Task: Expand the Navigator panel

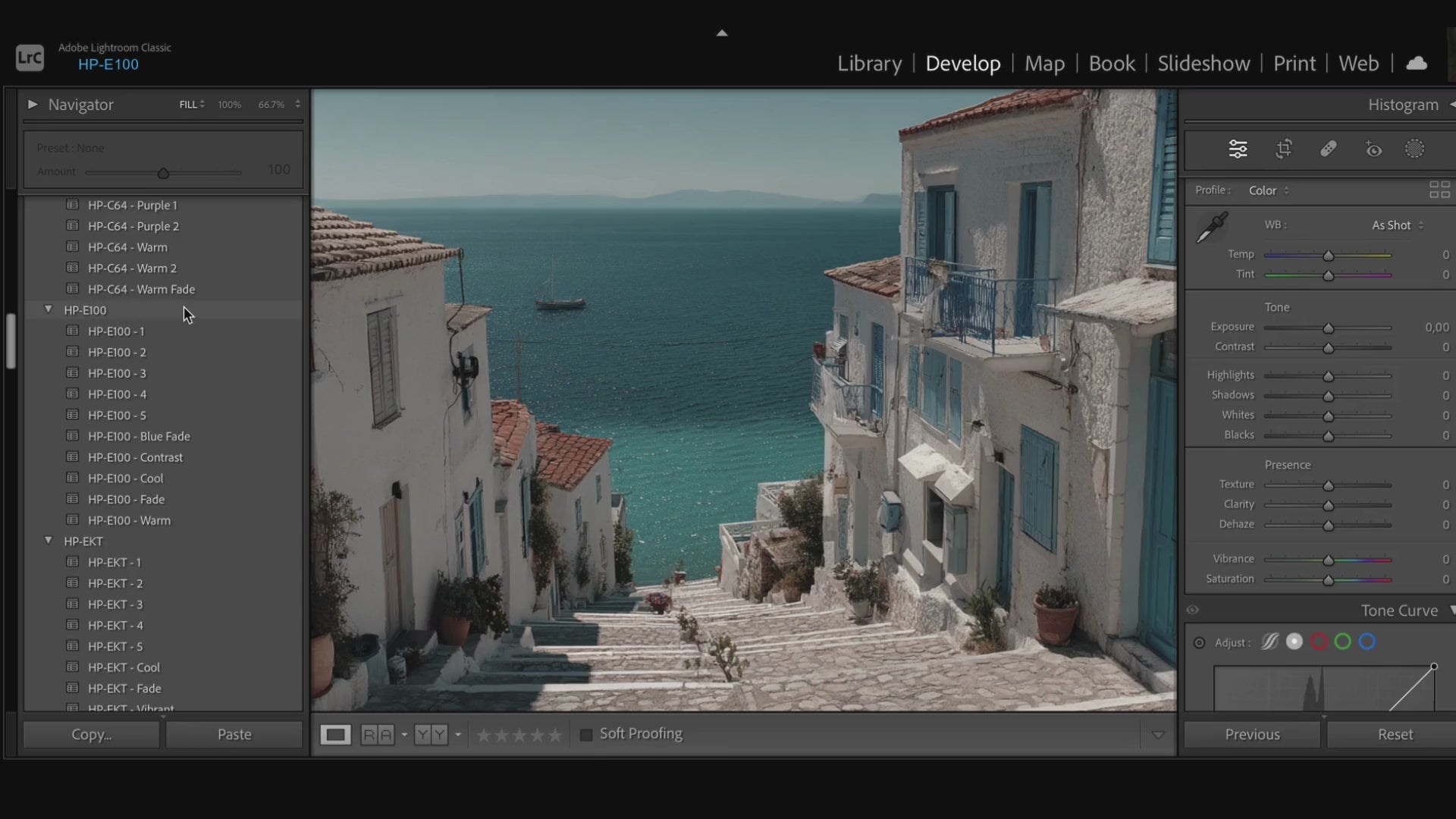Action: click(x=33, y=105)
